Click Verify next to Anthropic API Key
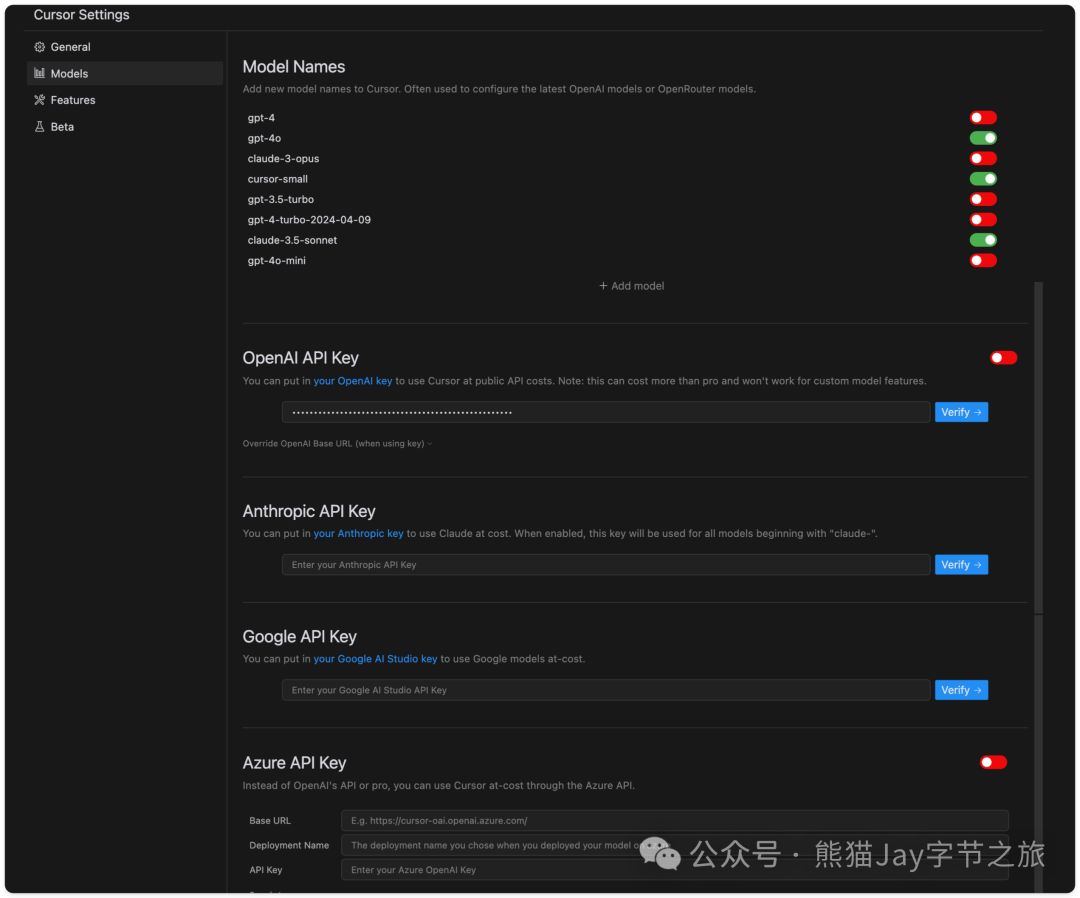Image resolution: width=1080 pixels, height=898 pixels. [960, 564]
